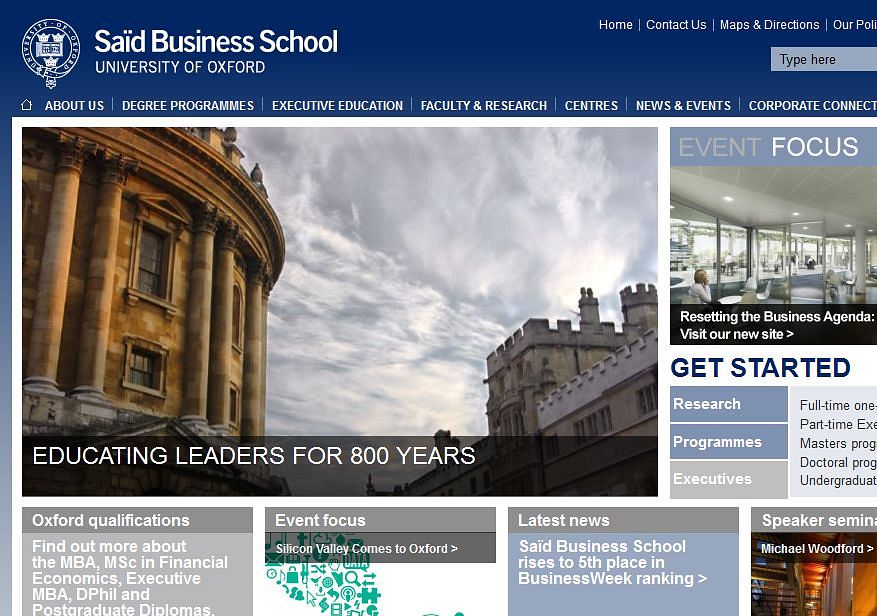Open the Maps & Directions link
The width and height of the screenshot is (877, 616).
point(770,25)
